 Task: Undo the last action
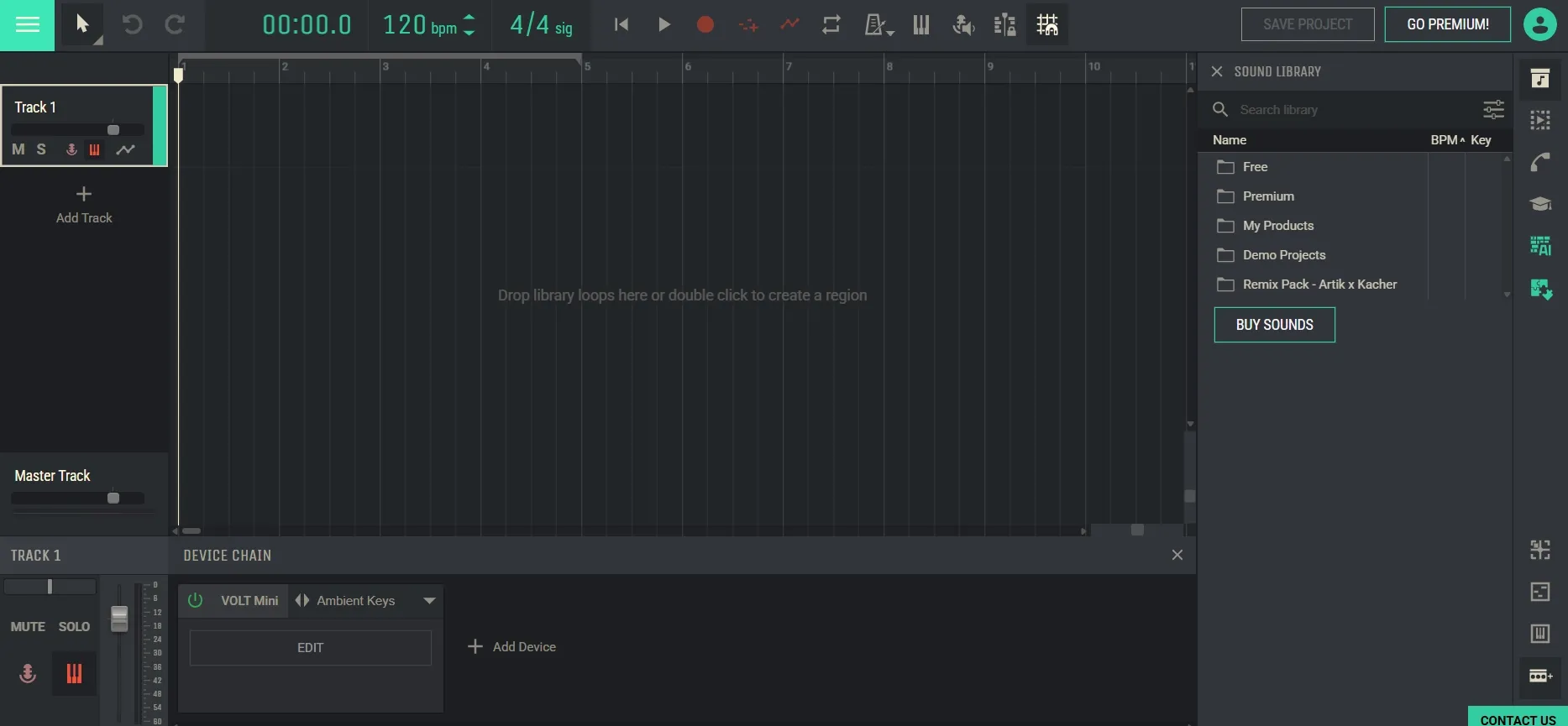click(132, 24)
